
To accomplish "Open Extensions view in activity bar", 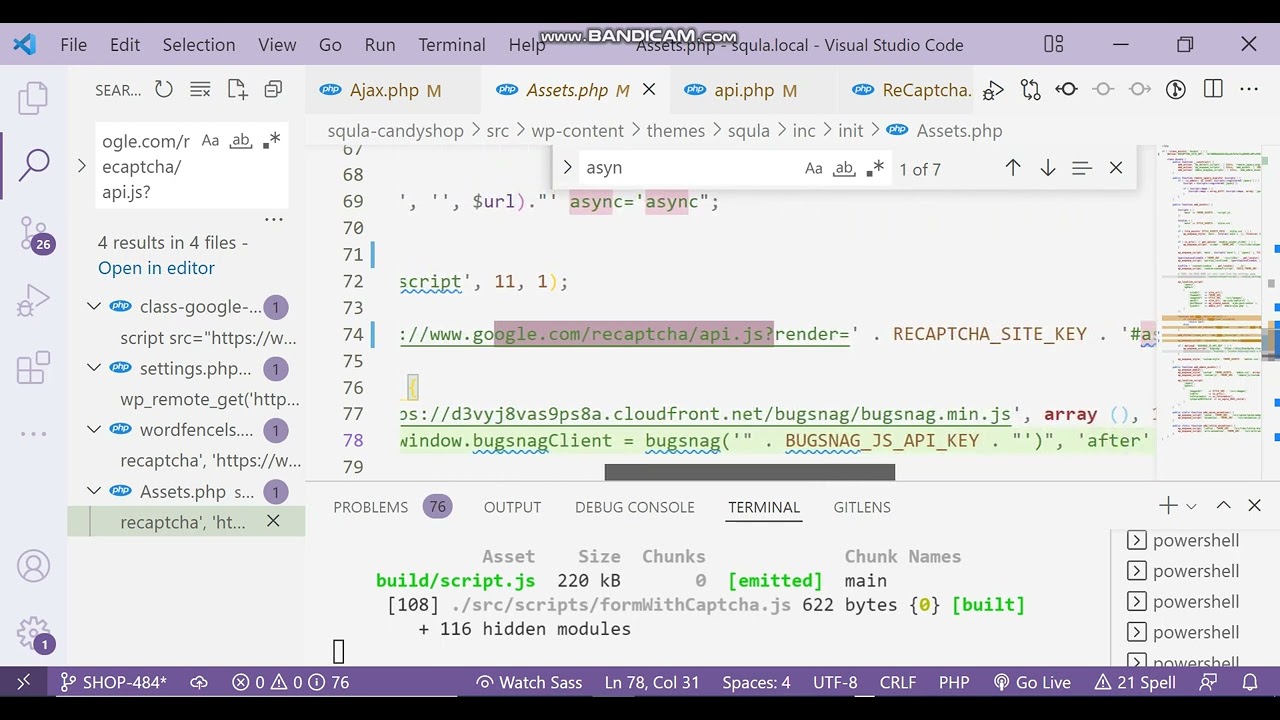I will click(x=33, y=368).
